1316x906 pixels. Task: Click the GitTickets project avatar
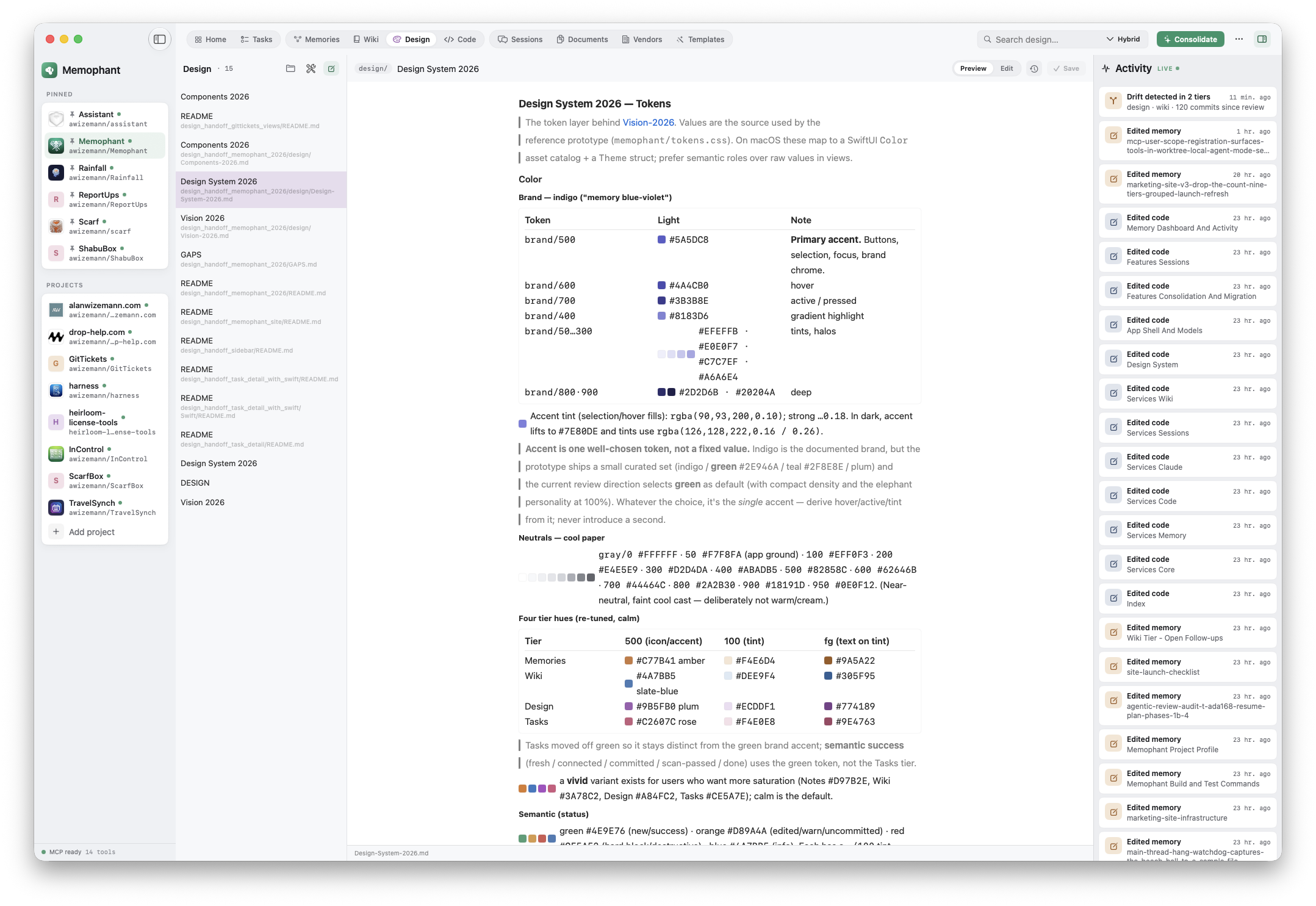pyautogui.click(x=56, y=364)
